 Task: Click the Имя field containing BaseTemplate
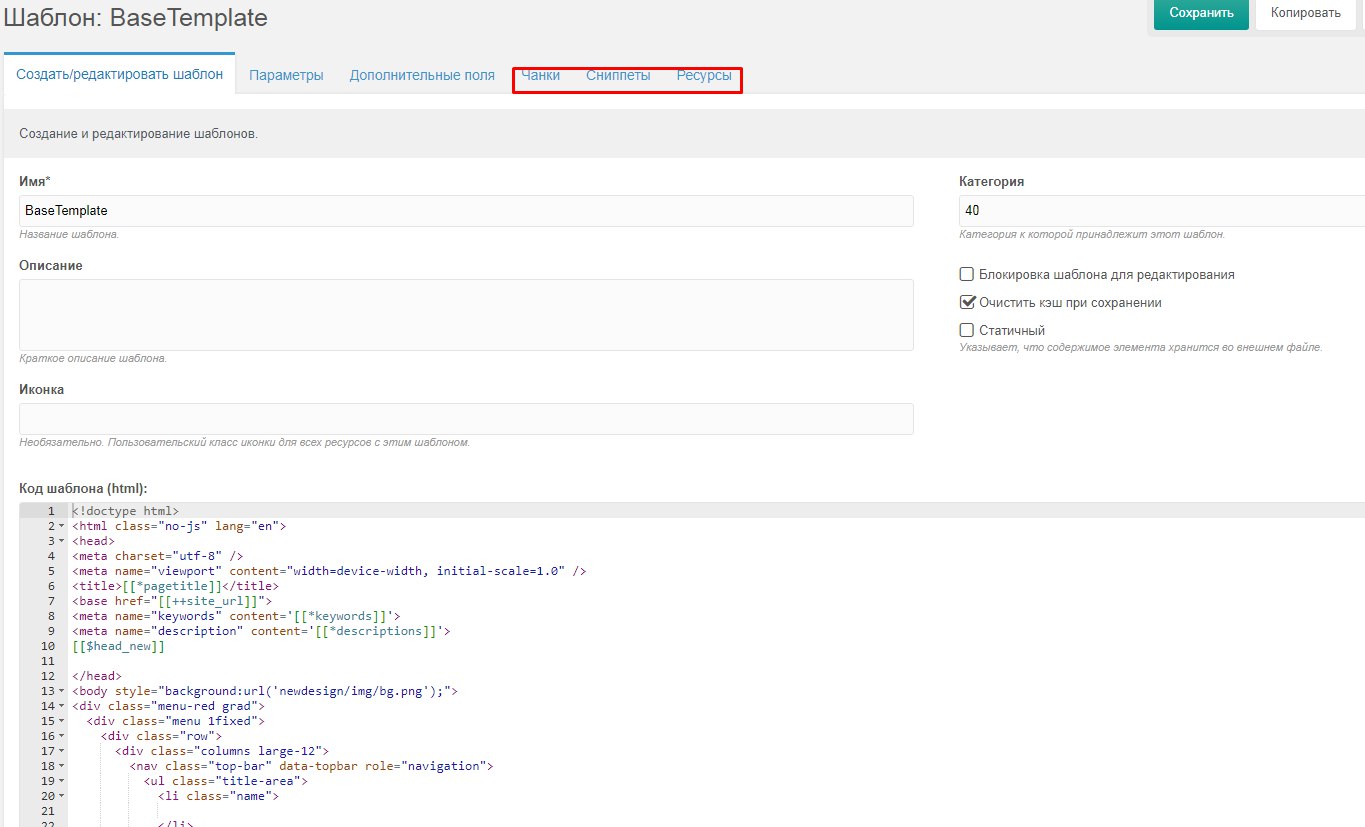click(466, 211)
